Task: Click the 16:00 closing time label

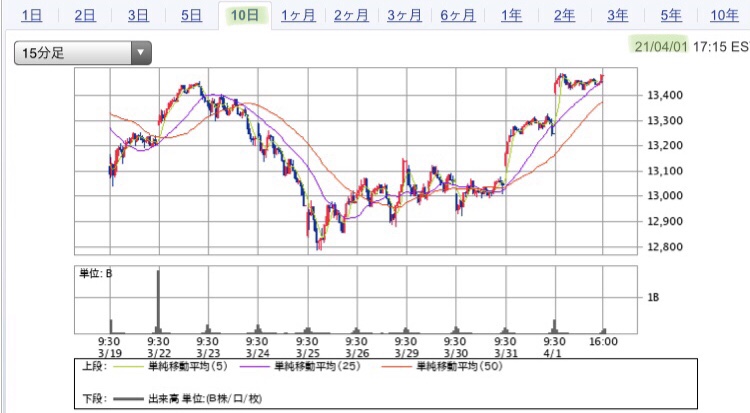Action: click(603, 342)
